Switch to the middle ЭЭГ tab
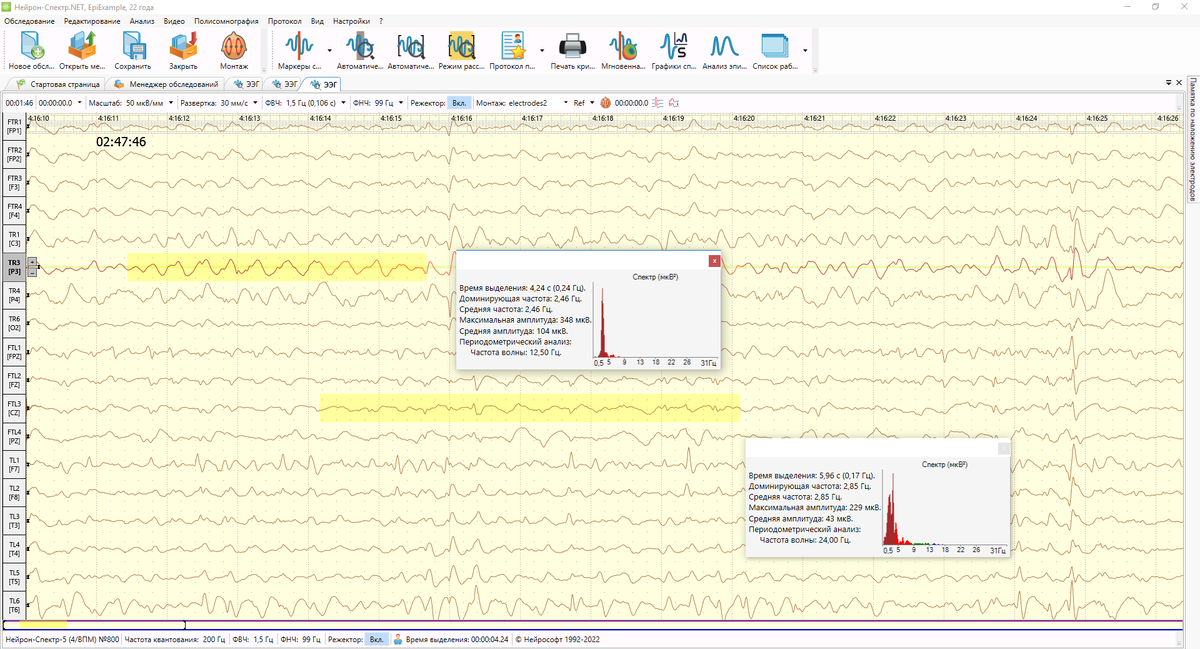This screenshot has height=649, width=1200. coord(283,84)
